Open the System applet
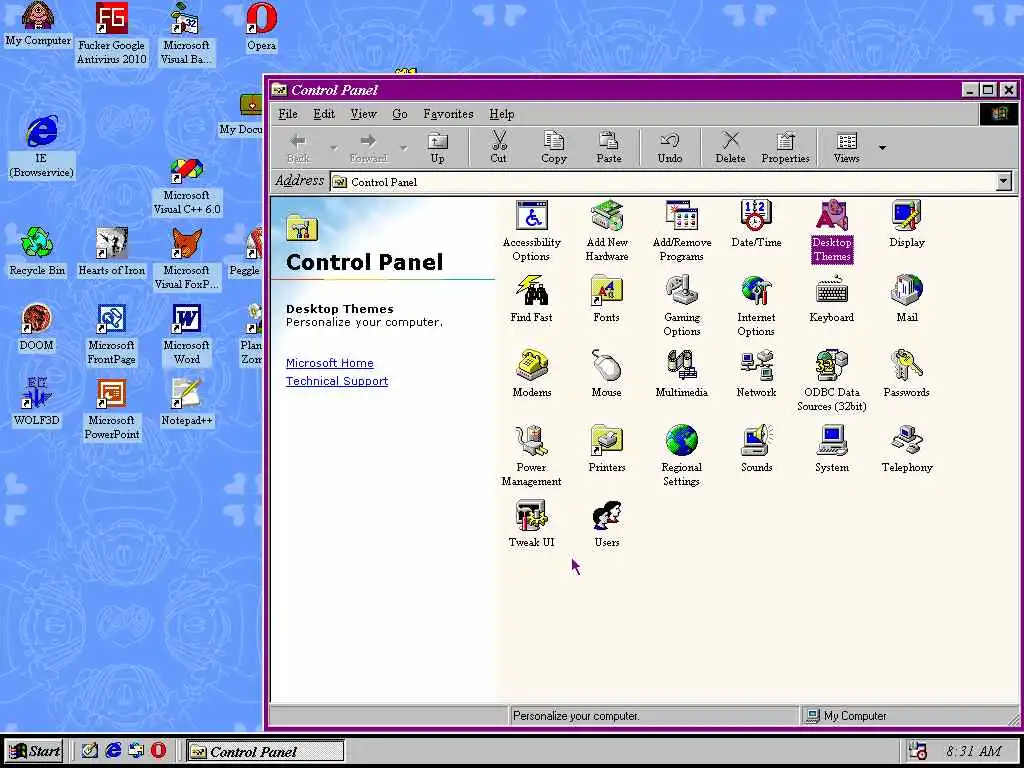 [832, 449]
